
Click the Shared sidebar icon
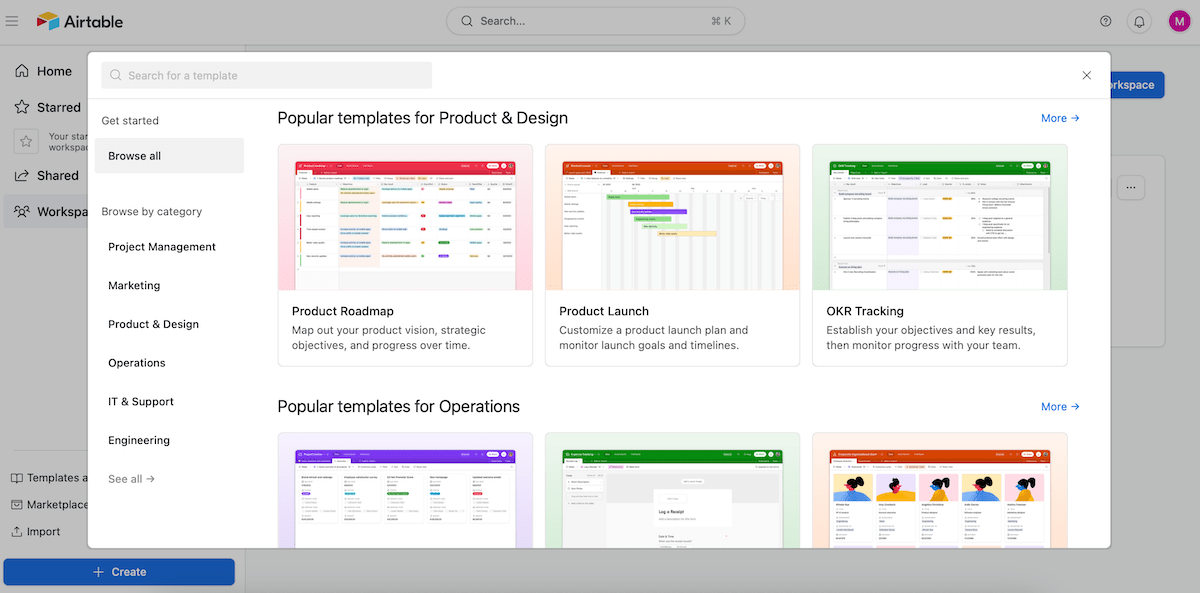(x=22, y=175)
